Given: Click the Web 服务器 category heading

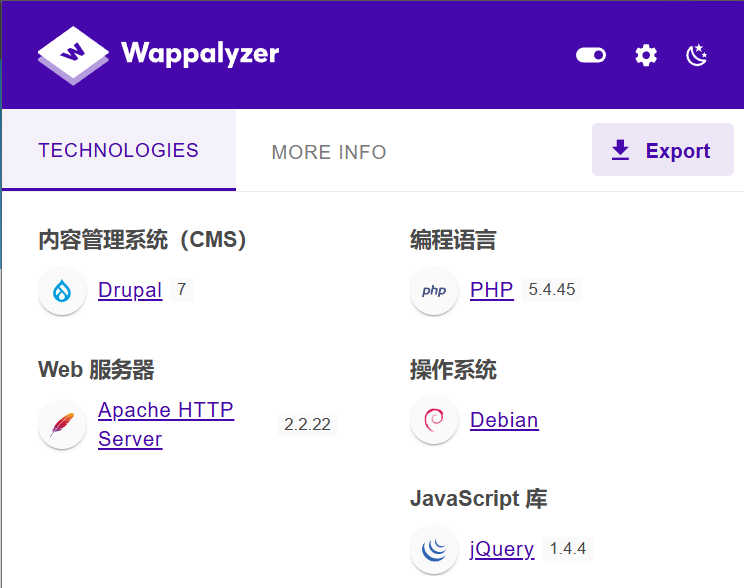Looking at the screenshot, I should pyautogui.click(x=96, y=370).
